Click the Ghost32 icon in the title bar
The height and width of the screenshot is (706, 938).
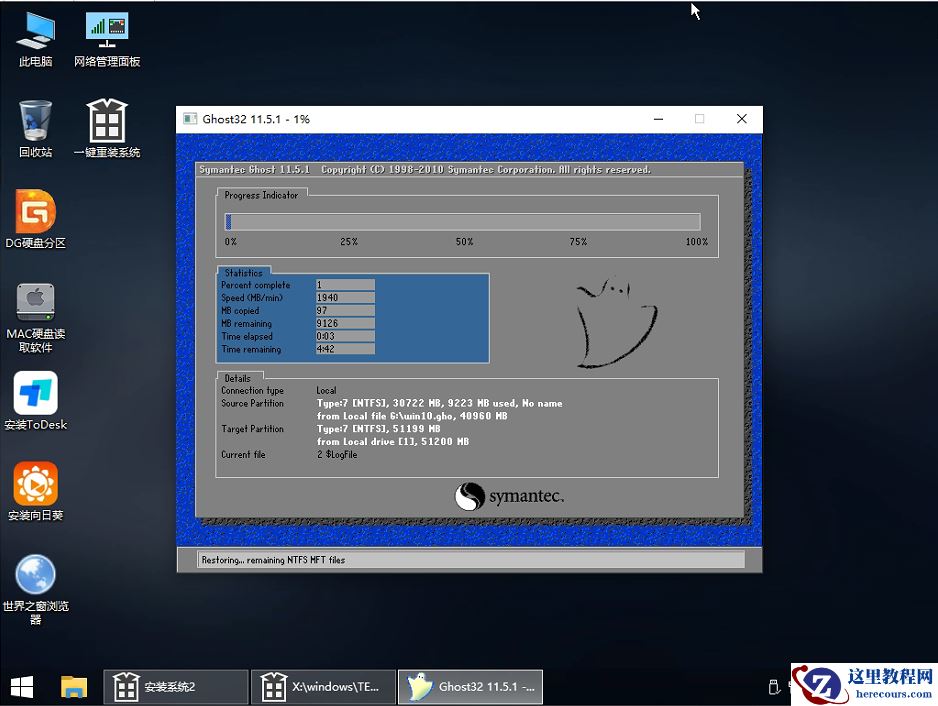(190, 118)
